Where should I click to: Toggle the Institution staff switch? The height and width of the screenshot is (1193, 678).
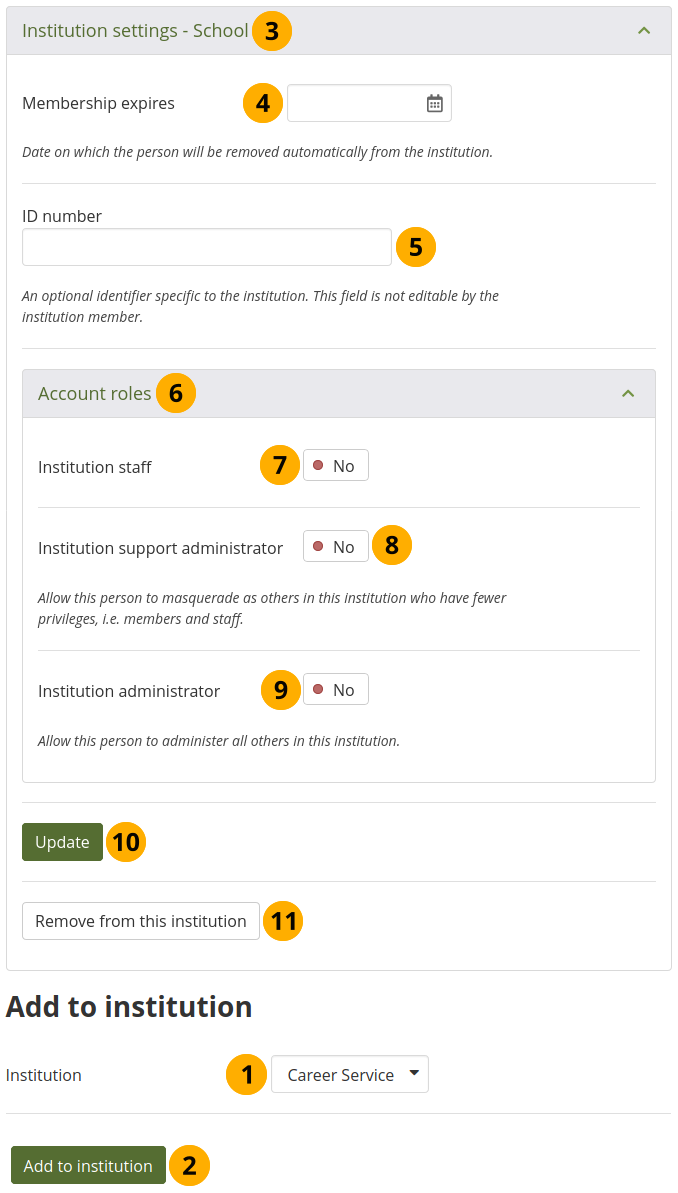click(x=336, y=466)
